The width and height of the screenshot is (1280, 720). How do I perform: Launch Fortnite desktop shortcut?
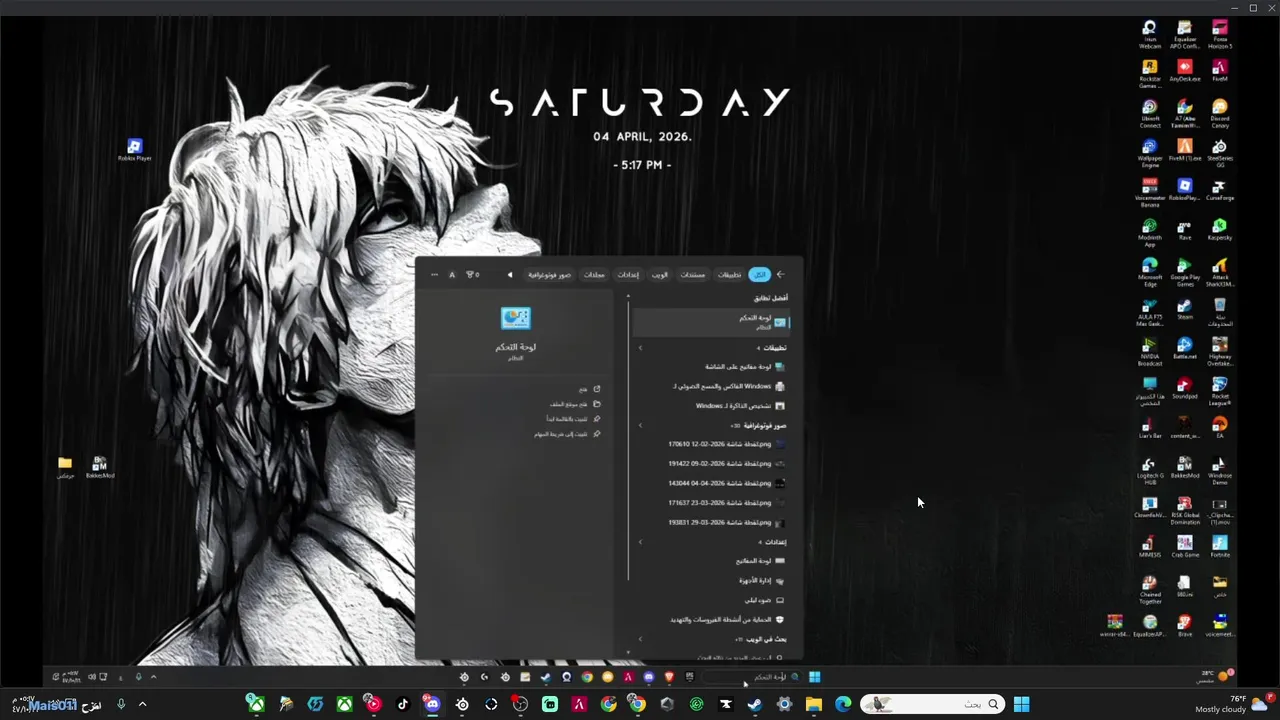pos(1220,546)
